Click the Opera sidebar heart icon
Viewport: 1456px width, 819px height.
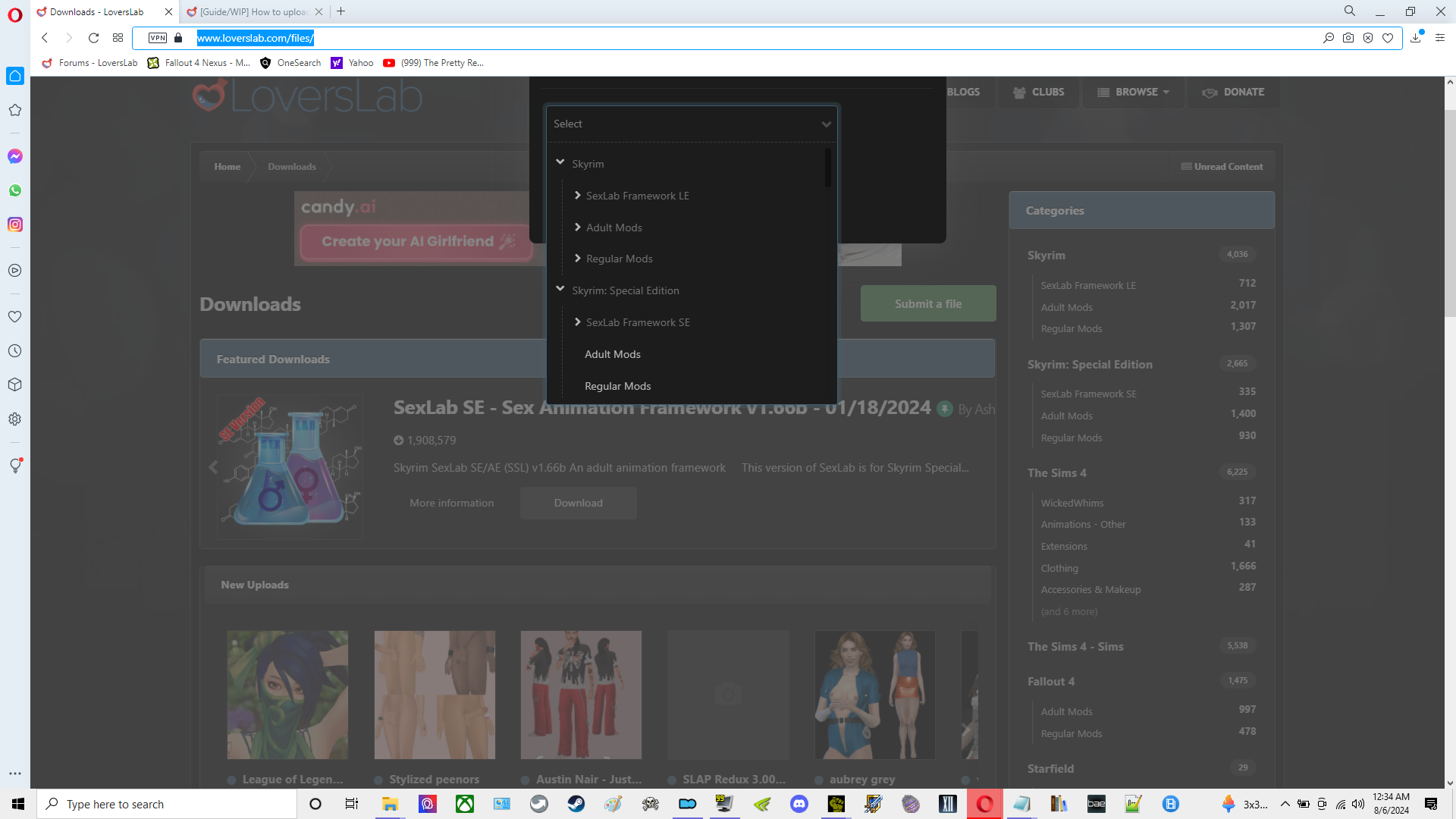[x=15, y=317]
